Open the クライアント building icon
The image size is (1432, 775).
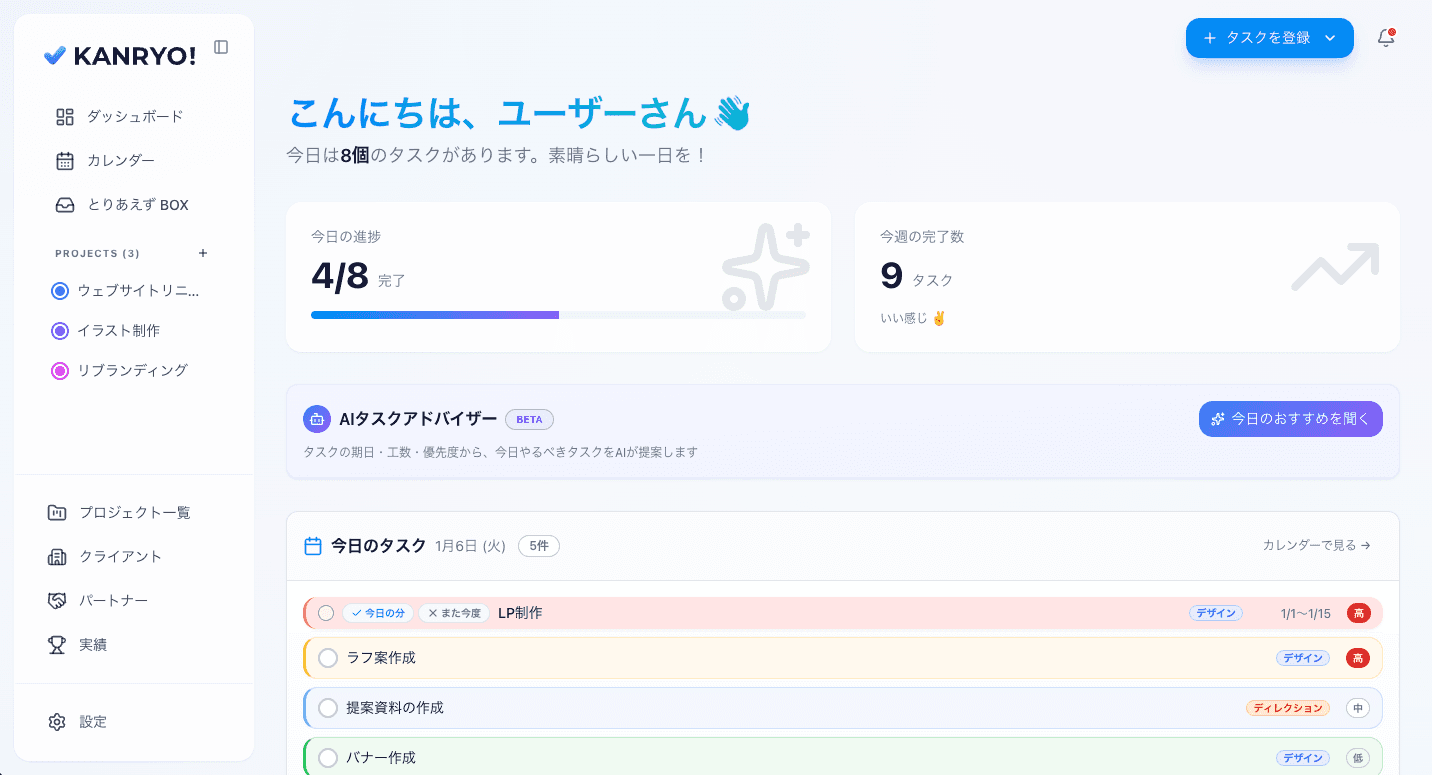pyautogui.click(x=64, y=556)
